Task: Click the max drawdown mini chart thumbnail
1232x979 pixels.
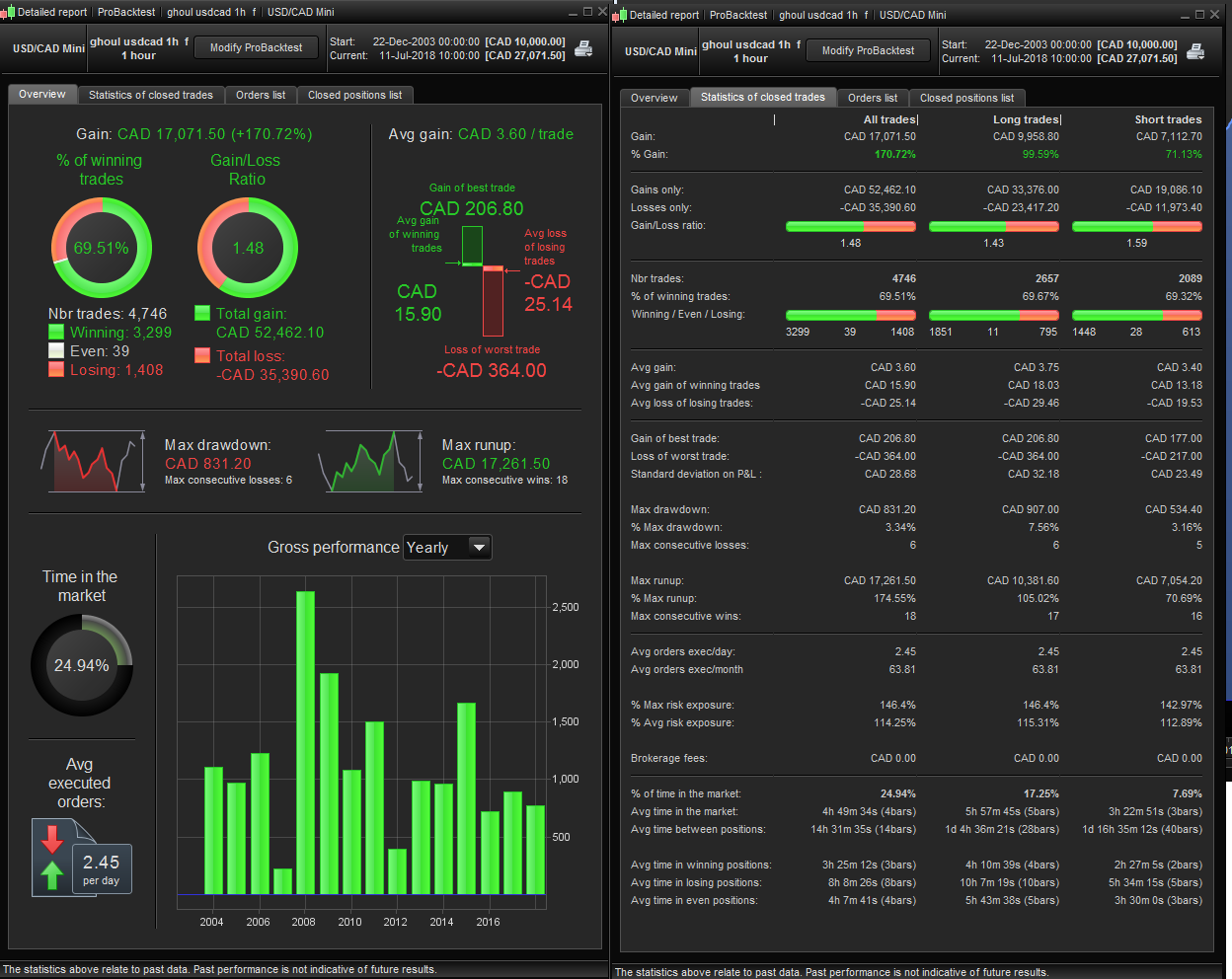Action: (92, 461)
